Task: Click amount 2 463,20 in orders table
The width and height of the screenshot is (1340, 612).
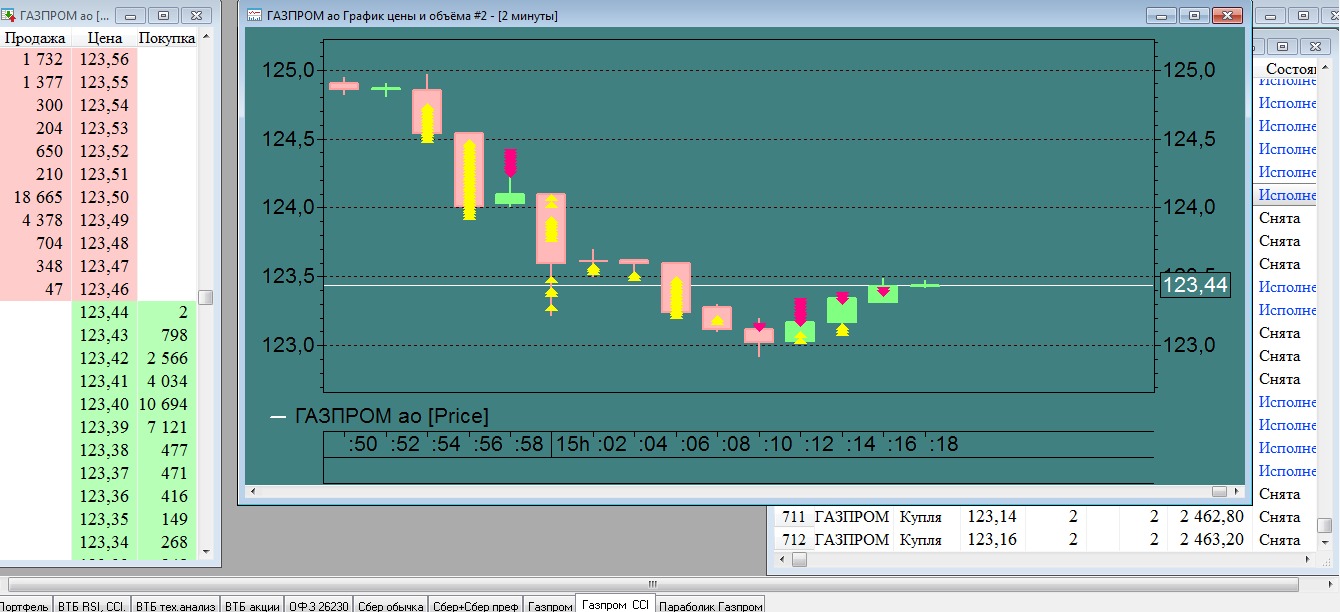Action: (x=1213, y=540)
